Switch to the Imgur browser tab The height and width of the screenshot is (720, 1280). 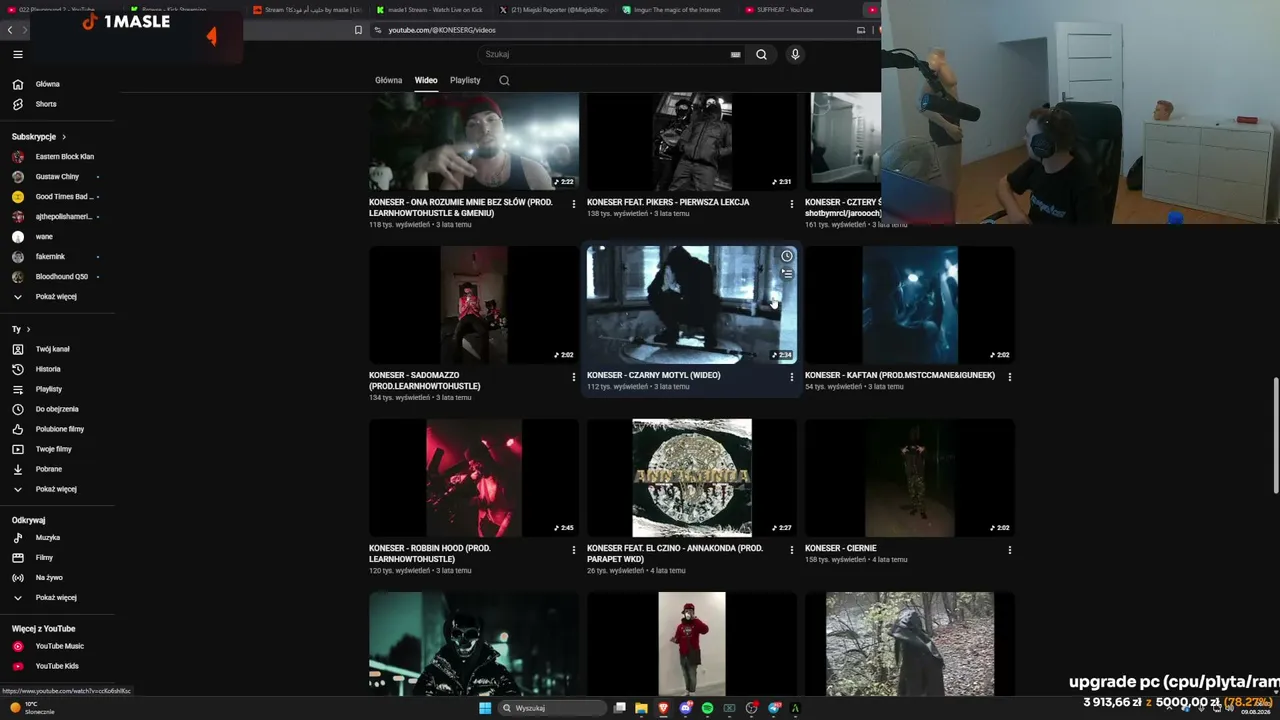tap(676, 10)
